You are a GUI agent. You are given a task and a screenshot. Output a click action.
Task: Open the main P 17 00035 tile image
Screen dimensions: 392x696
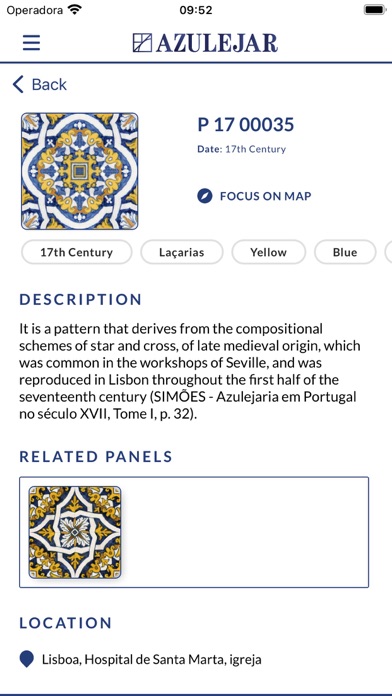(79, 171)
